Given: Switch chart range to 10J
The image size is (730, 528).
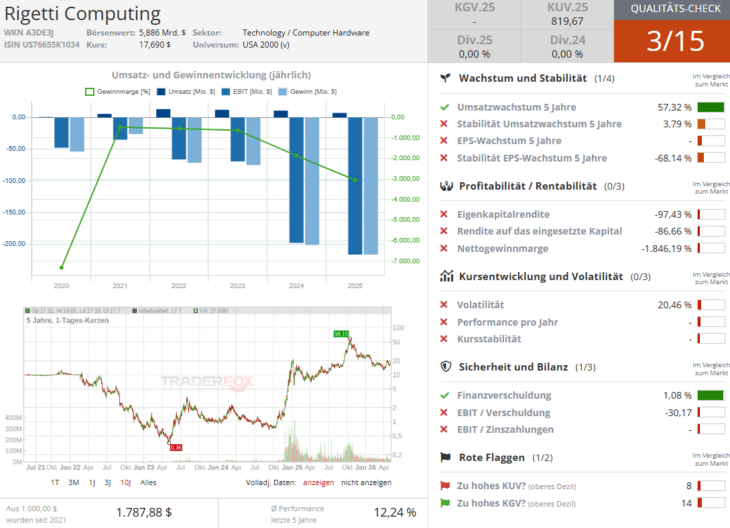Looking at the screenshot, I should (125, 482).
